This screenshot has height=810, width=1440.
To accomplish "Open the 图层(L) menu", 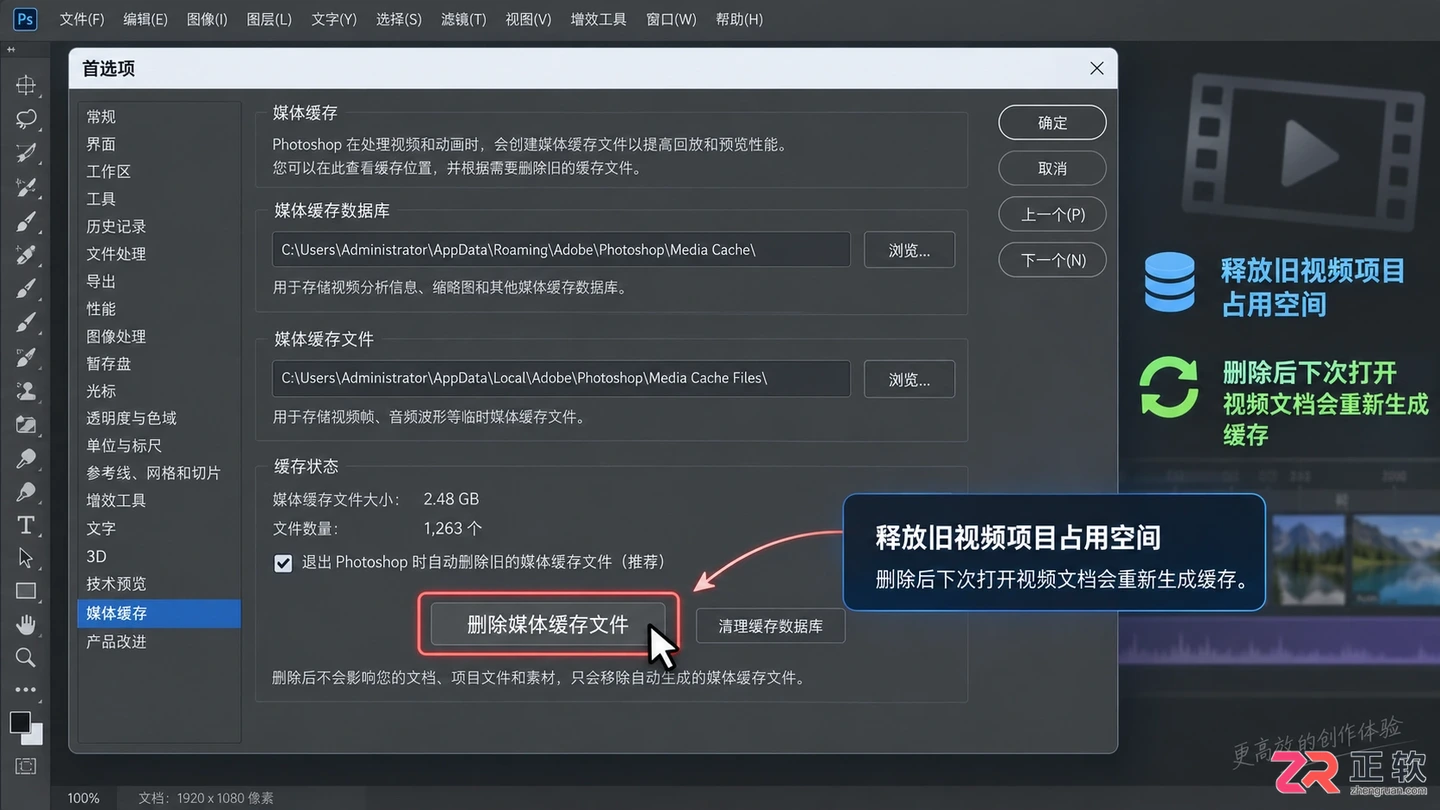I will tap(268, 19).
